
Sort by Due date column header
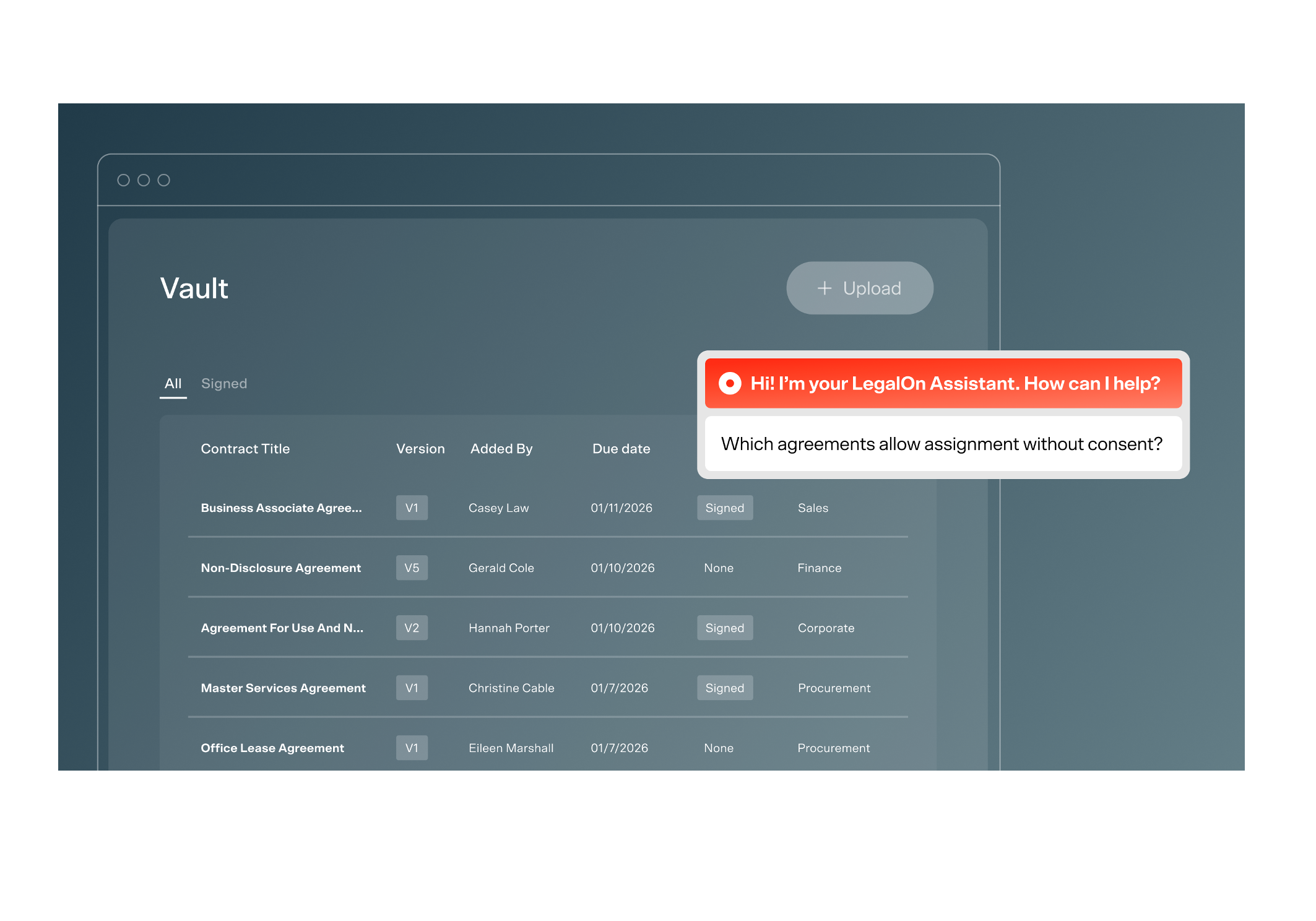point(621,449)
